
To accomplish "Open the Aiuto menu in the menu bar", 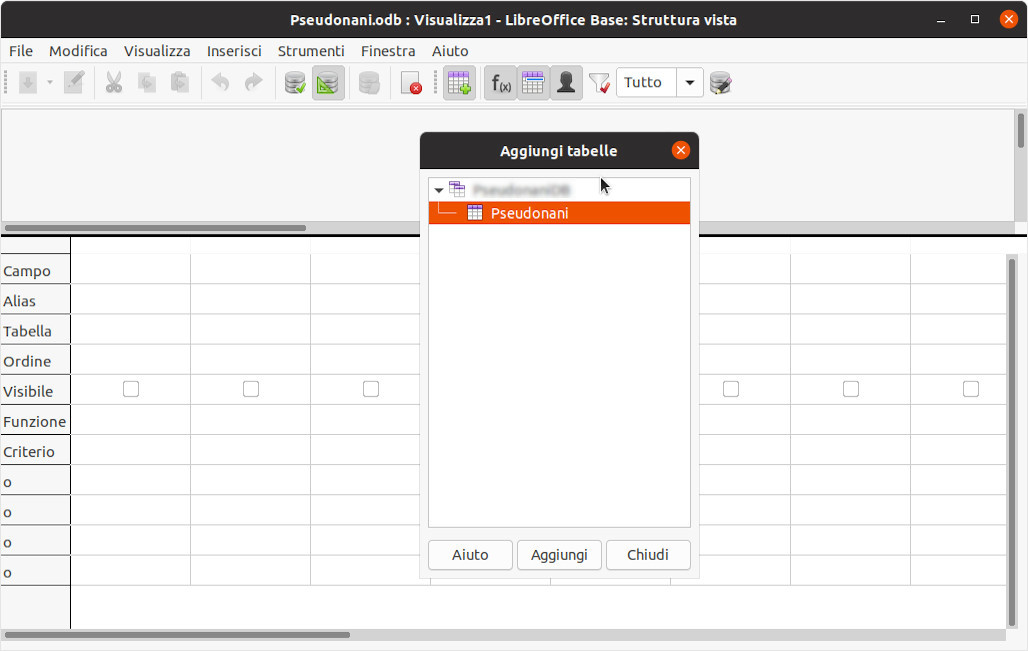I will (450, 51).
